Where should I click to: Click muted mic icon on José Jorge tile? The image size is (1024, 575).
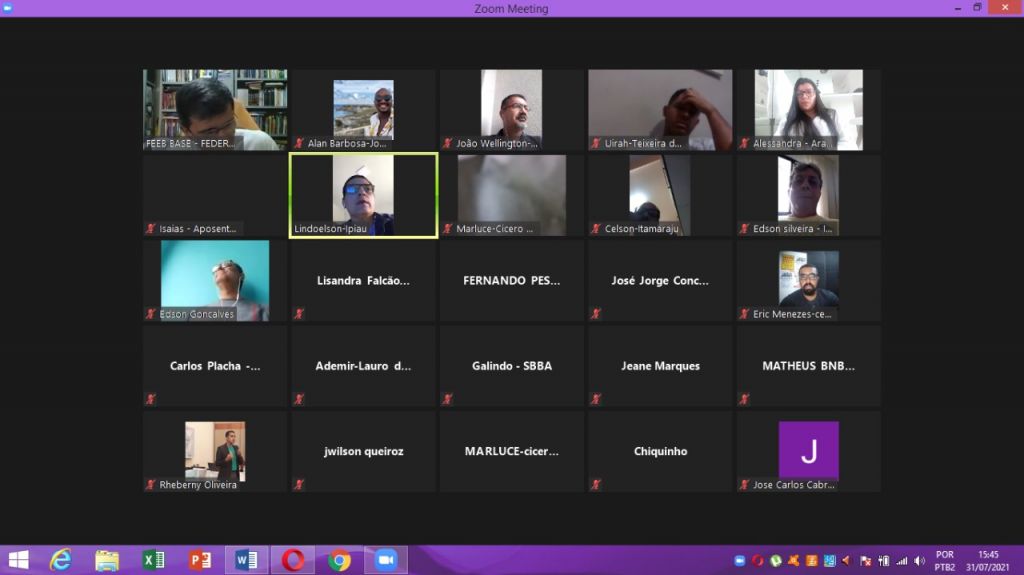596,314
